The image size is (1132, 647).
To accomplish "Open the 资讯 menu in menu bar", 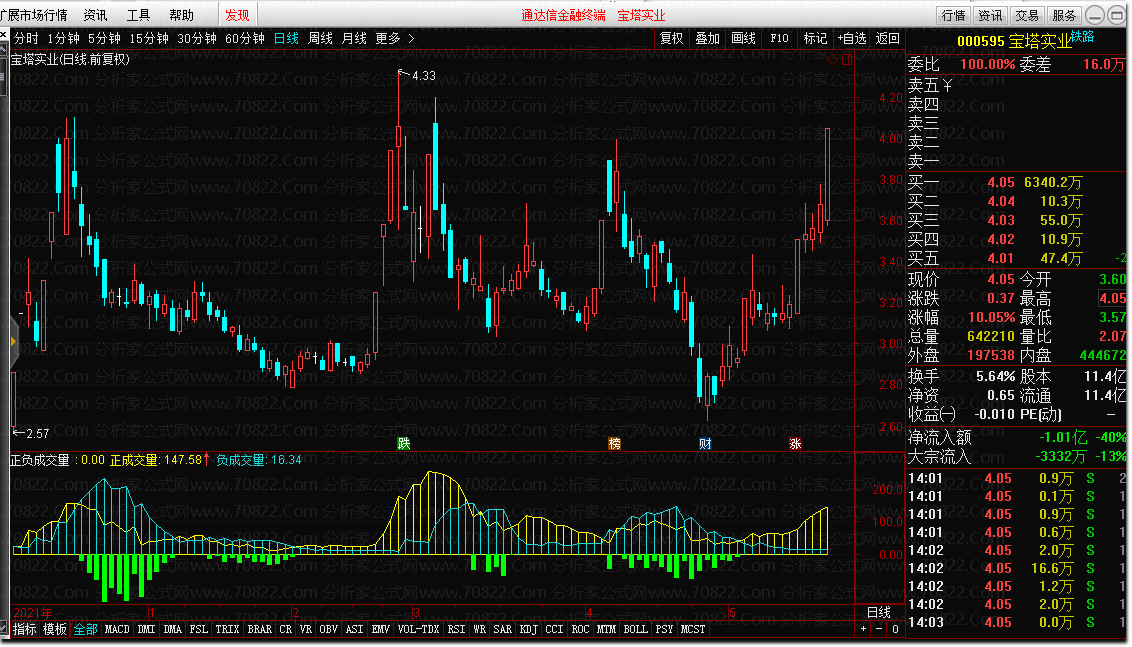I will 95,15.
